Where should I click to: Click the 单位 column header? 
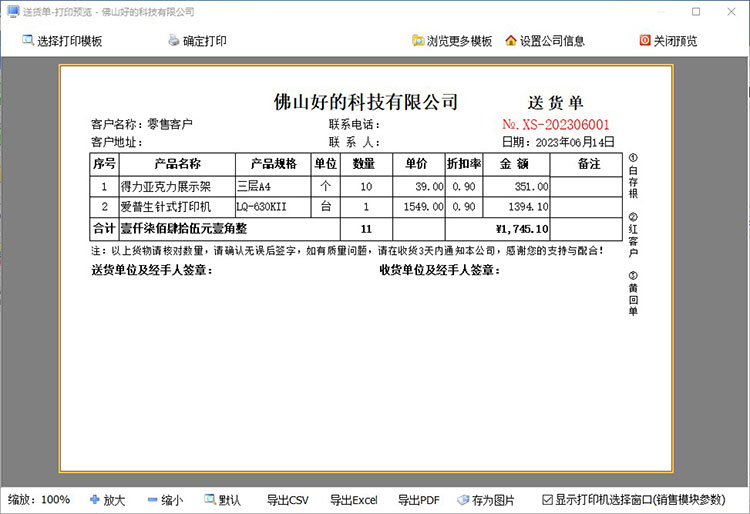tap(326, 164)
